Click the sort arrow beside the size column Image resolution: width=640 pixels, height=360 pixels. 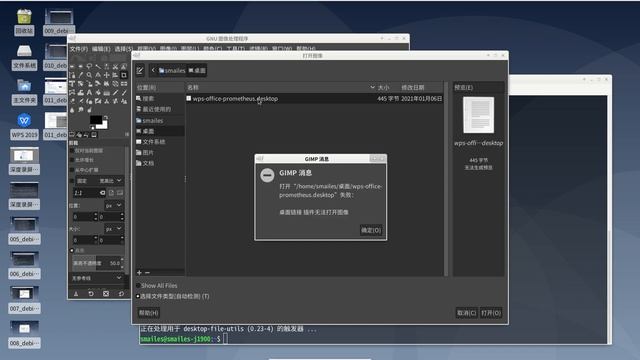(372, 87)
